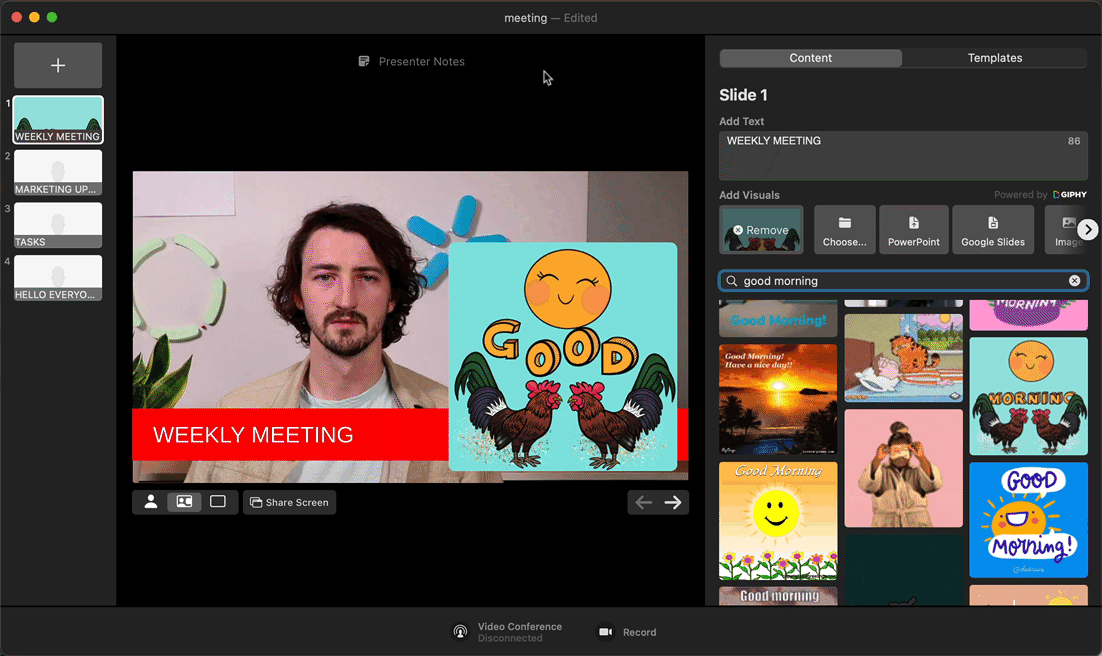Viewport: 1102px width, 656px height.
Task: Clear the good morning search text
Action: (x=1074, y=281)
